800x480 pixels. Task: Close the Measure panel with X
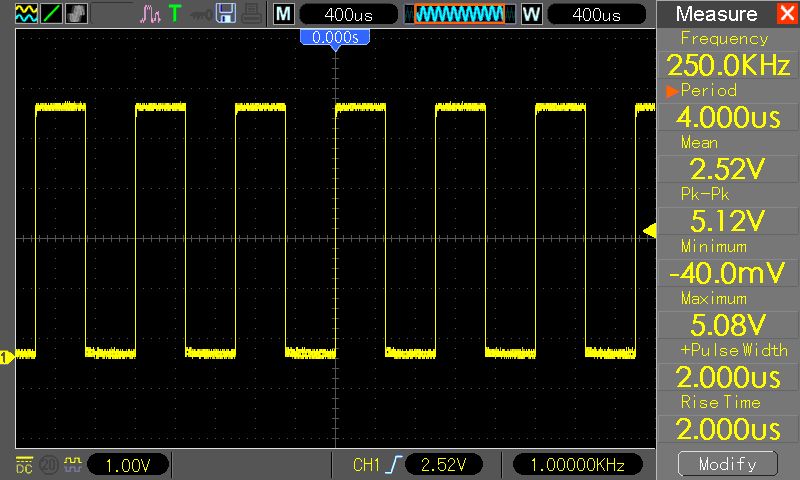click(785, 14)
